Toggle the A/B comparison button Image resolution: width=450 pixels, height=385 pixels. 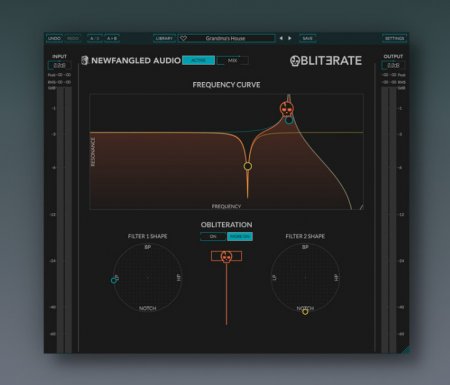pos(95,38)
